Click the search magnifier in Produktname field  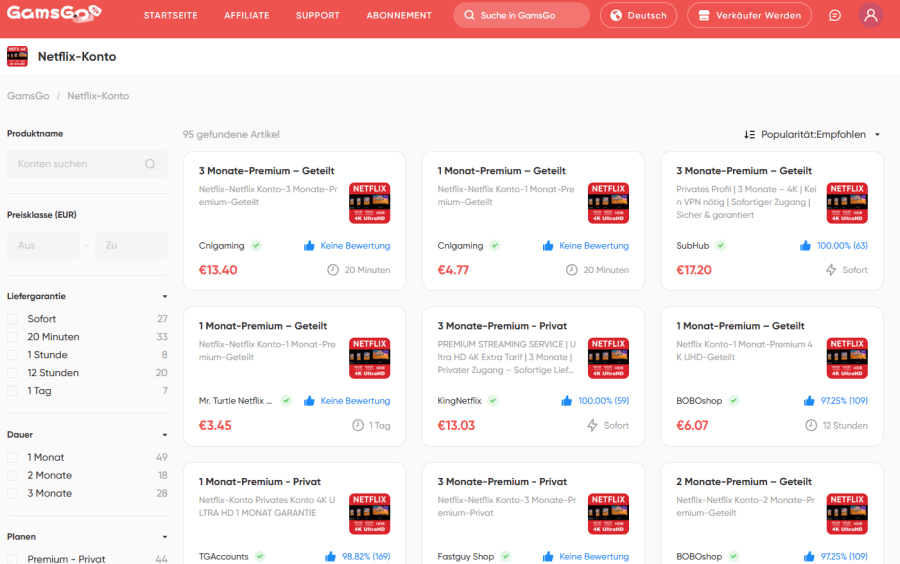(150, 164)
